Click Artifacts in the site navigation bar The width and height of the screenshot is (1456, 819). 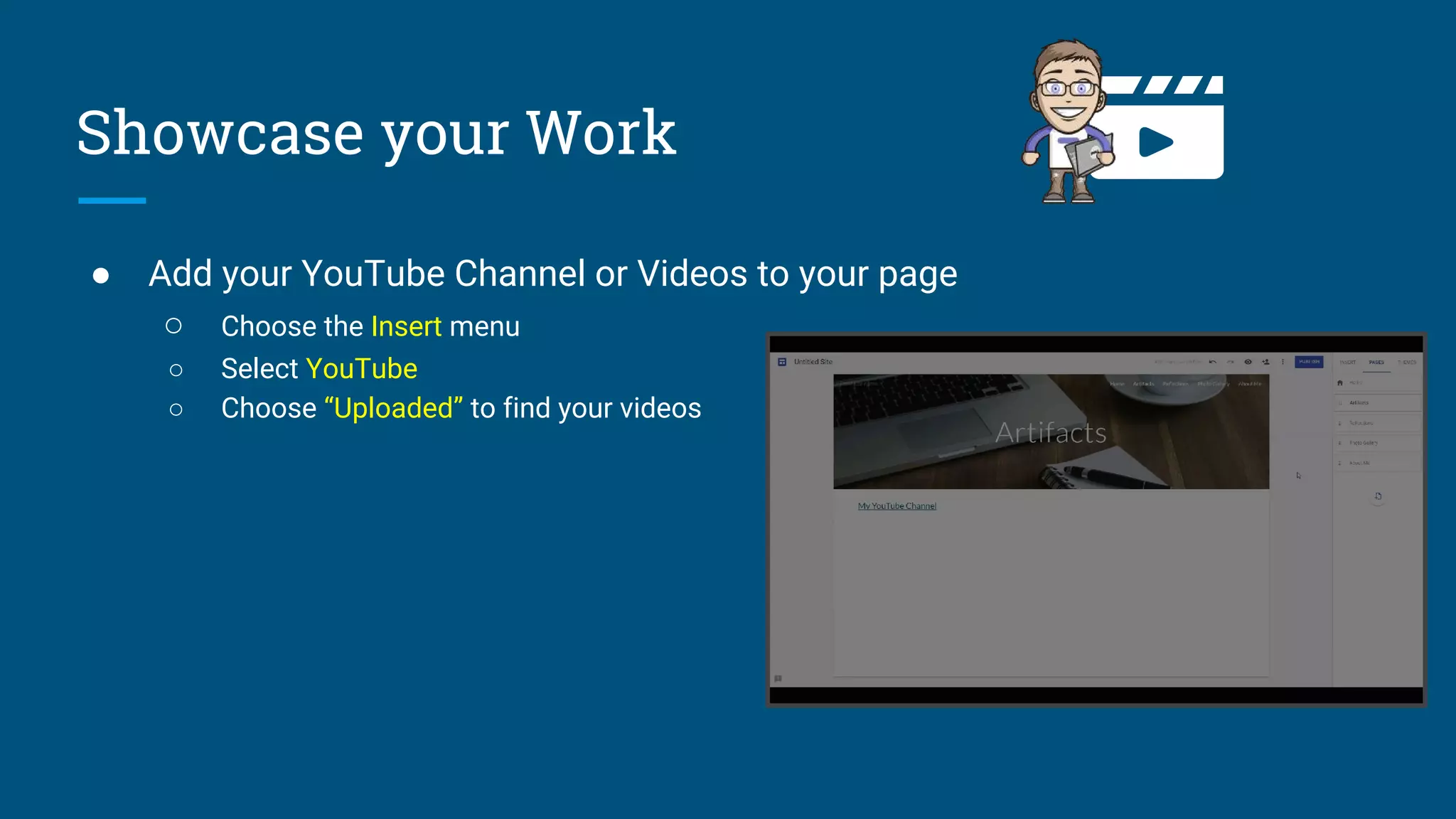coord(1143,384)
